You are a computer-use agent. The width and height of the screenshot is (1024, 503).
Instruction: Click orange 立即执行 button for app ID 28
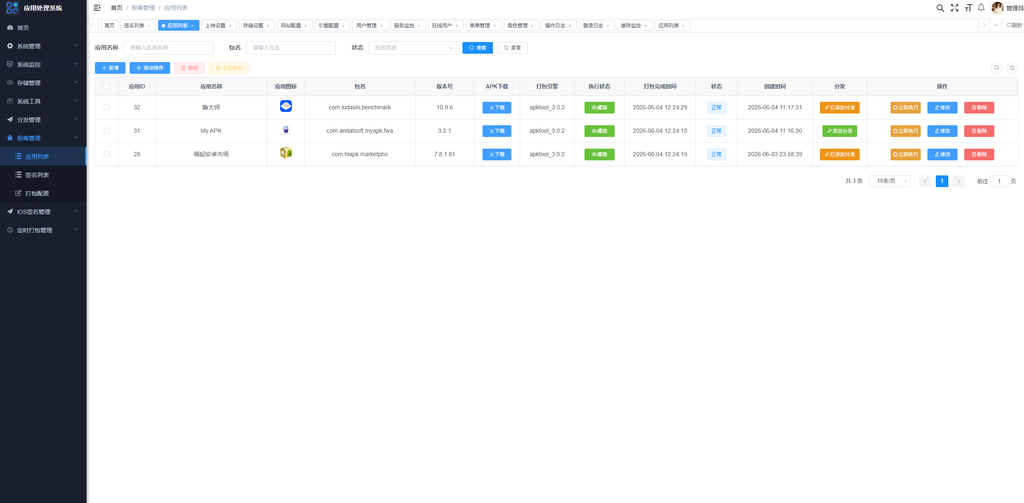pyautogui.click(x=906, y=154)
